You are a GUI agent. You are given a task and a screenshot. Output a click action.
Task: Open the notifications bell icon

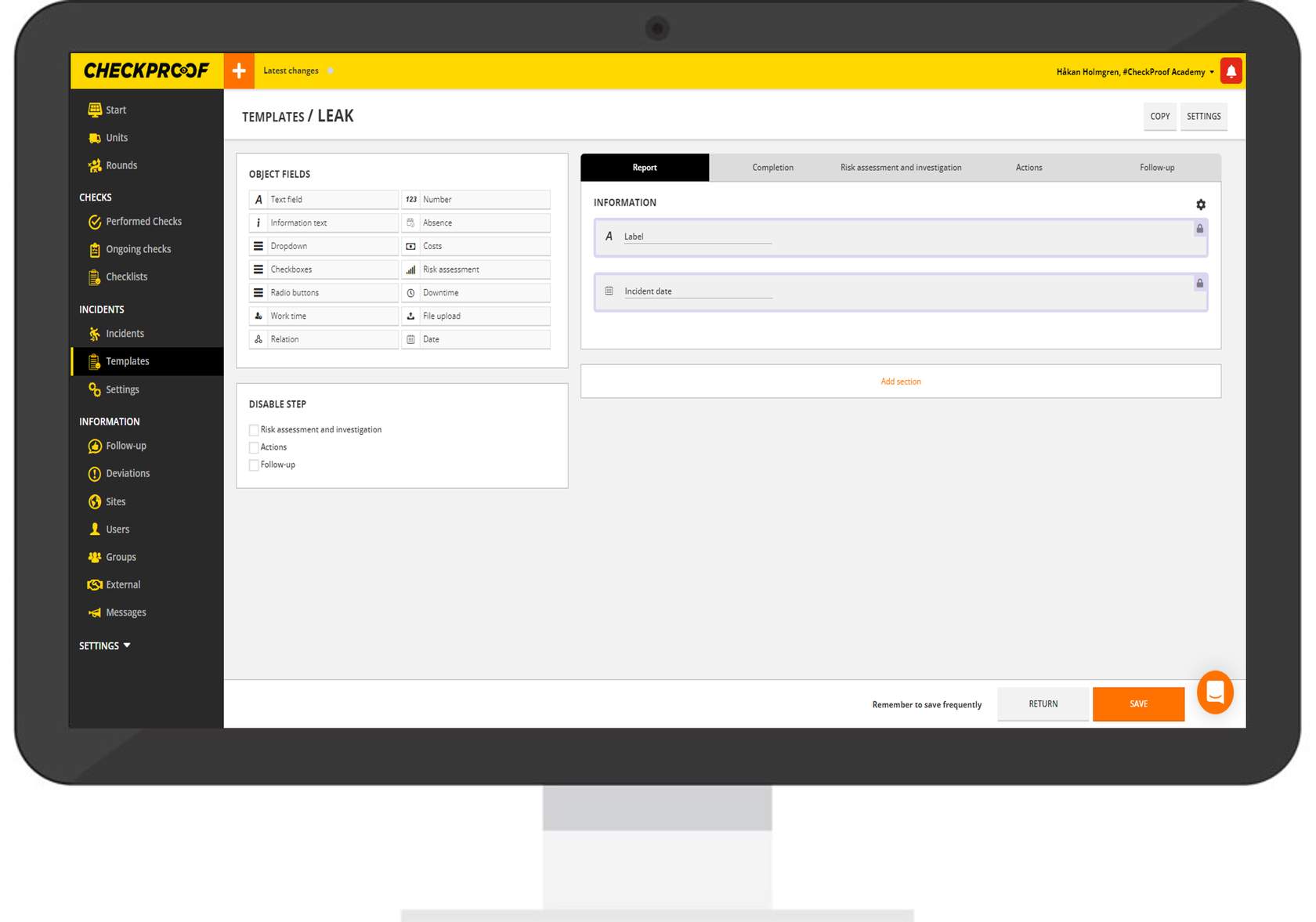1231,71
